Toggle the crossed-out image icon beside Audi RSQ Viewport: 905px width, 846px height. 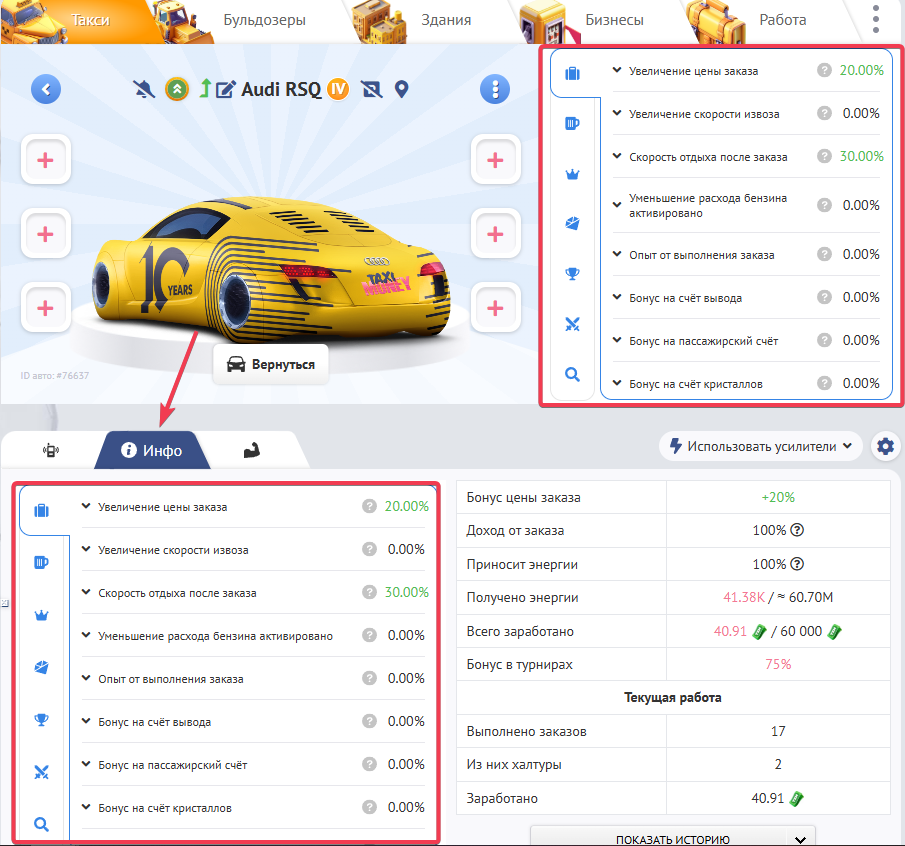(x=372, y=90)
